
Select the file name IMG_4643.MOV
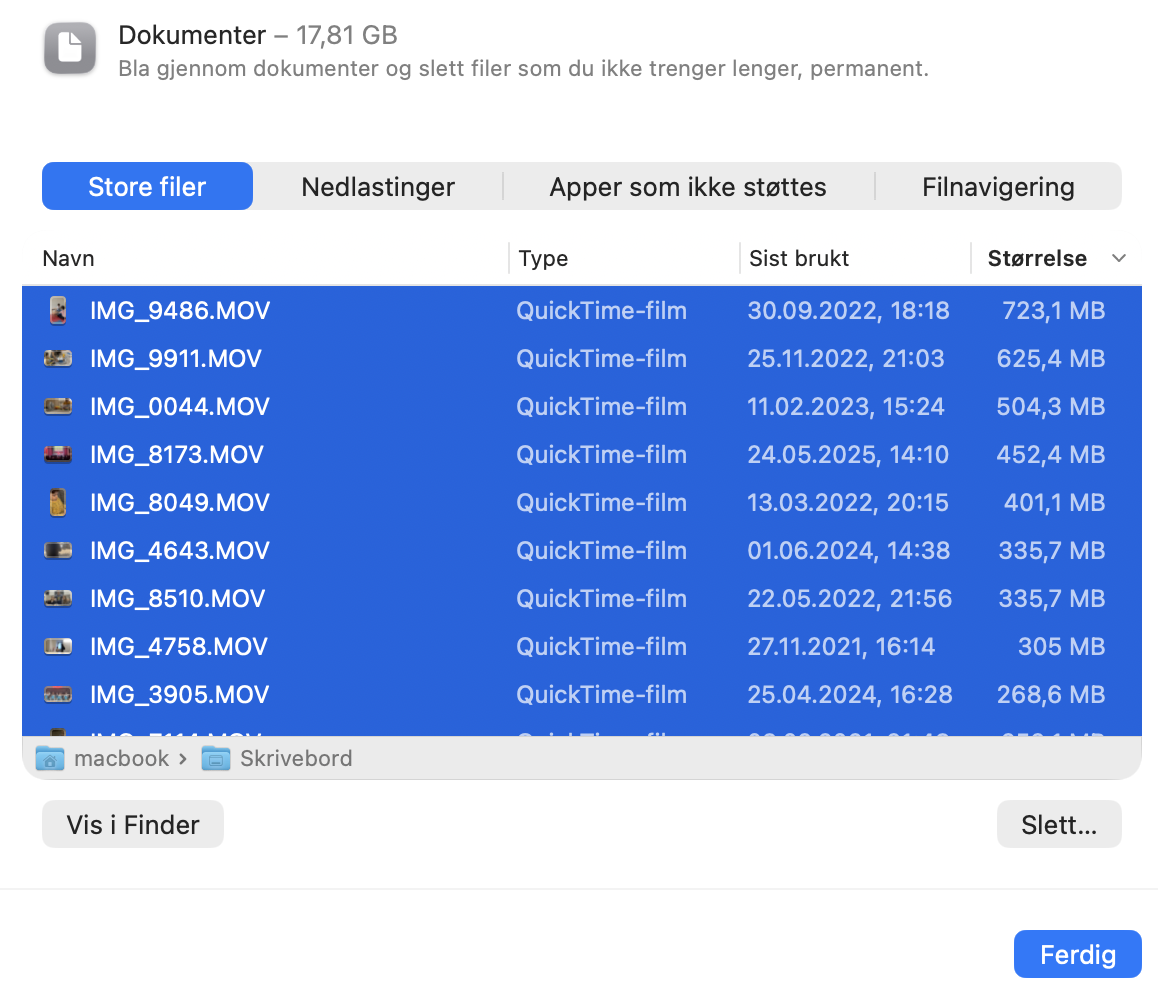click(180, 551)
